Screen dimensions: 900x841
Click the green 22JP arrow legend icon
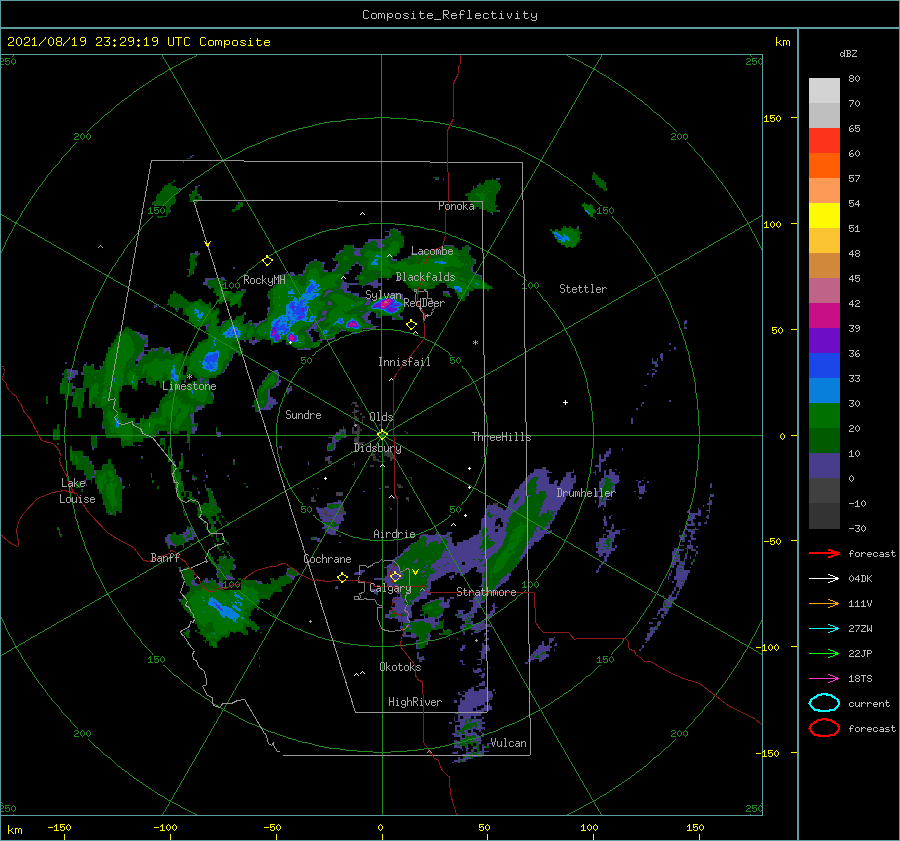pos(824,653)
